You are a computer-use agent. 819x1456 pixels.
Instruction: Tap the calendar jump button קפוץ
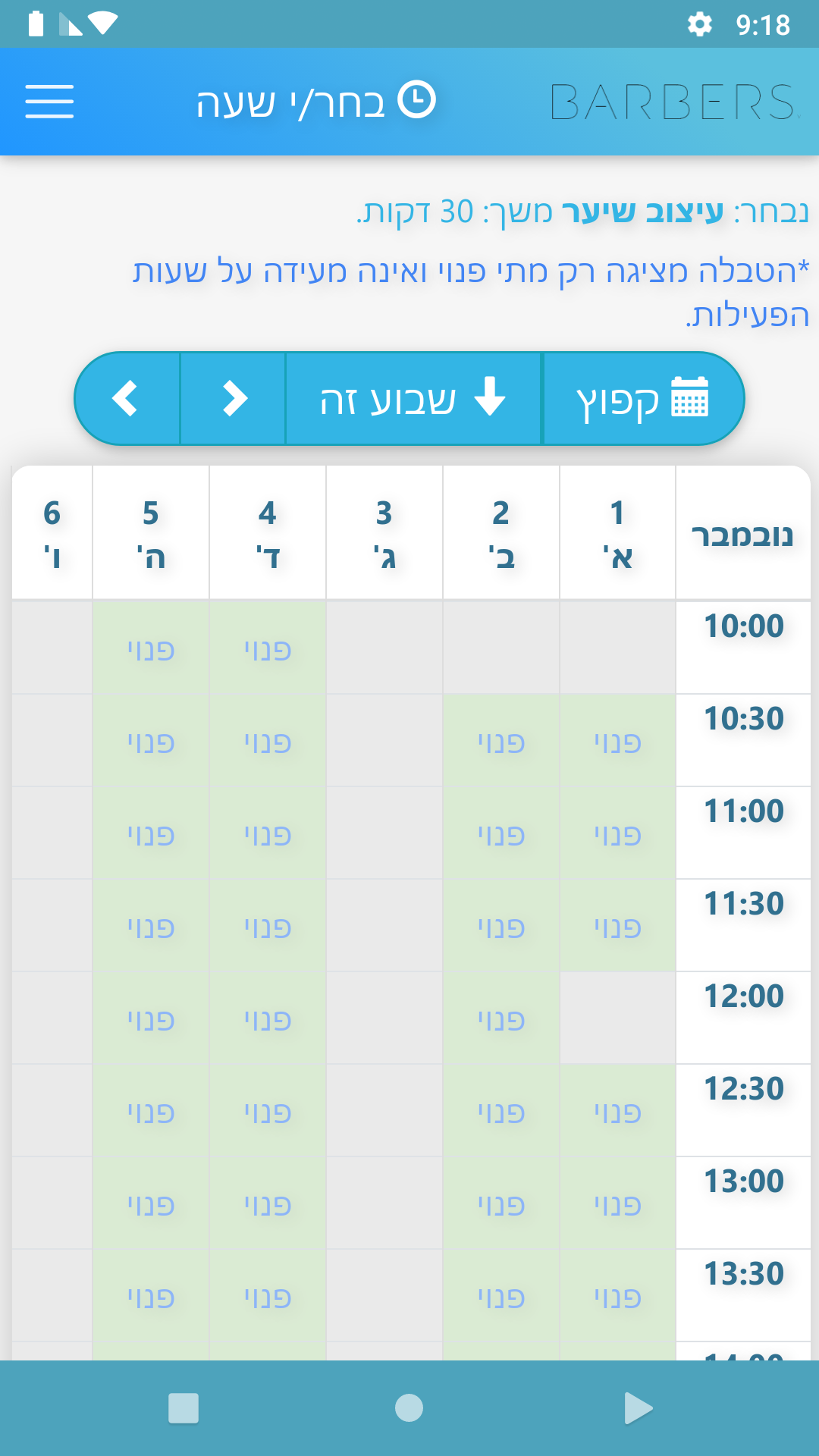pyautogui.click(x=643, y=398)
